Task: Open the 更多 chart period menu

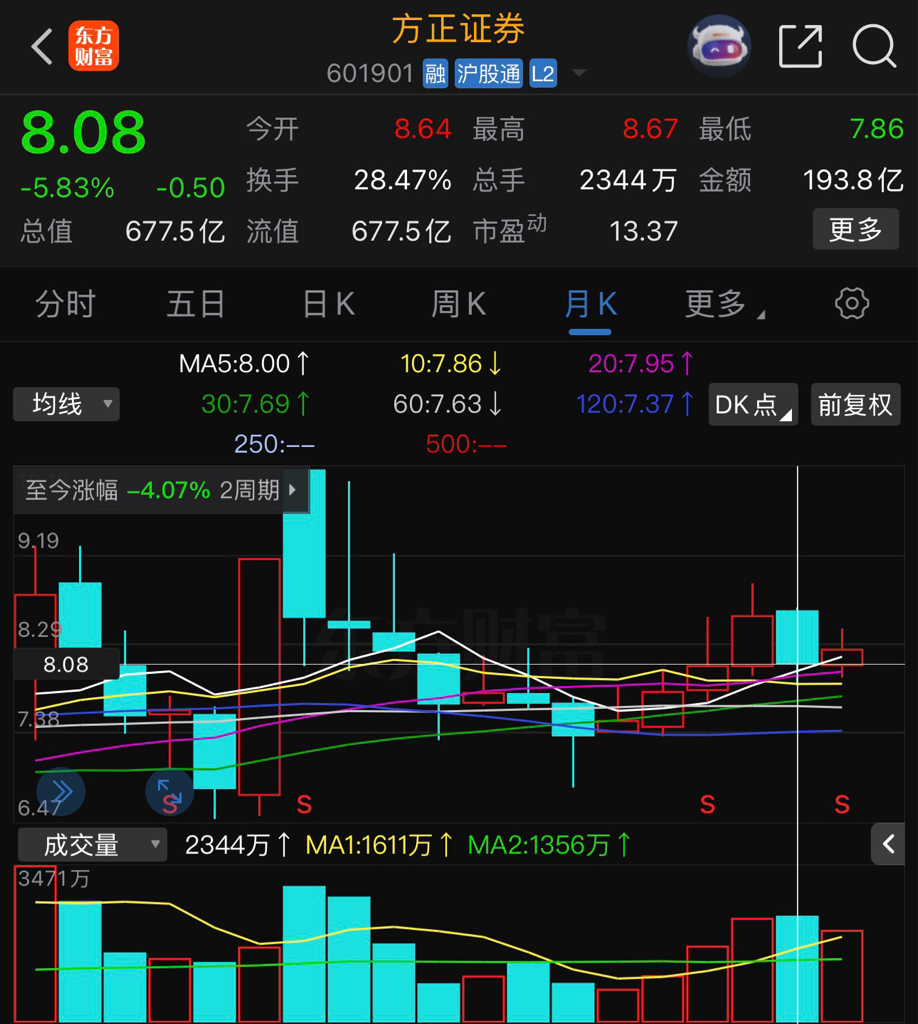Action: 723,304
